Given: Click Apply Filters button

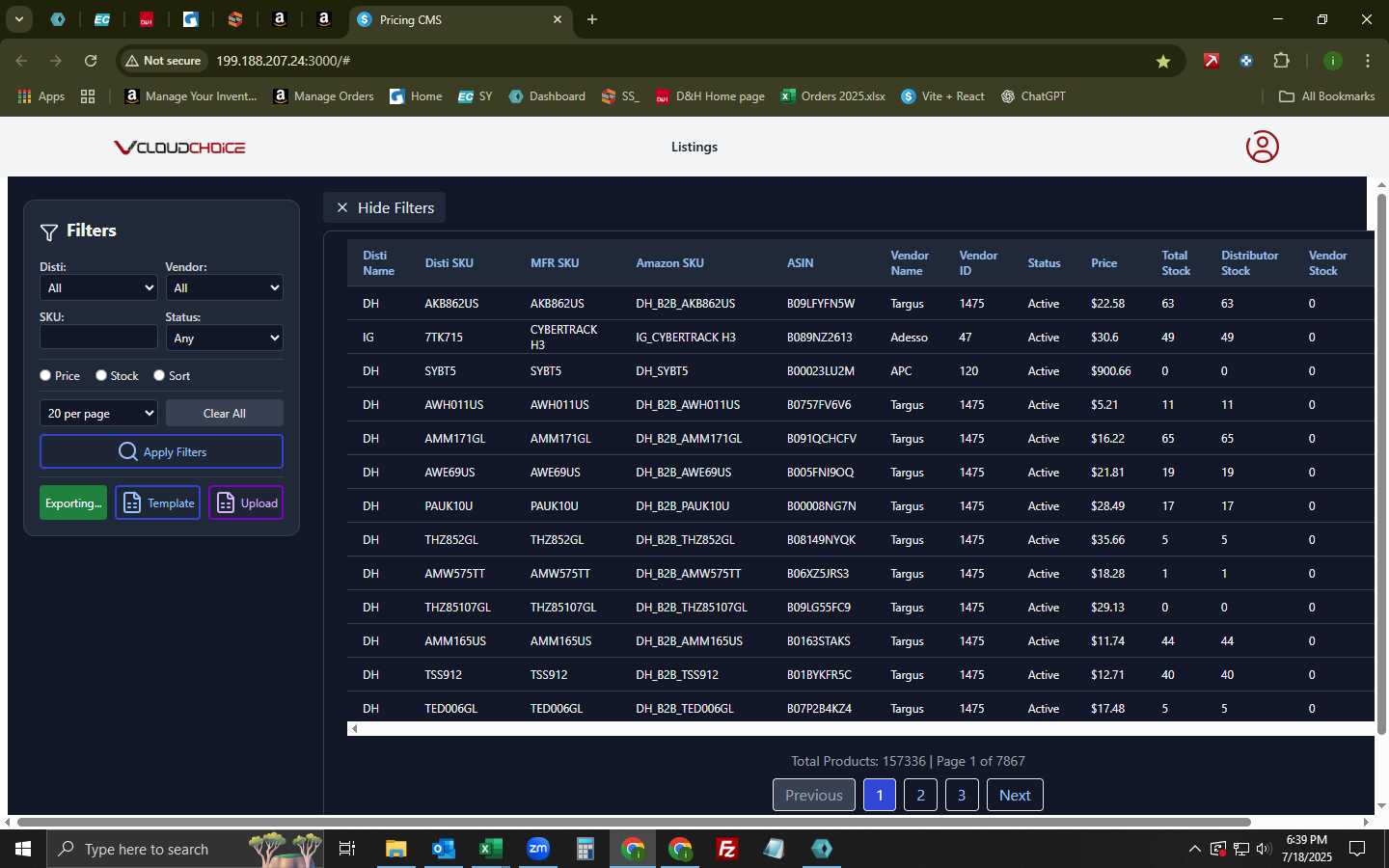Looking at the screenshot, I should click(x=161, y=451).
